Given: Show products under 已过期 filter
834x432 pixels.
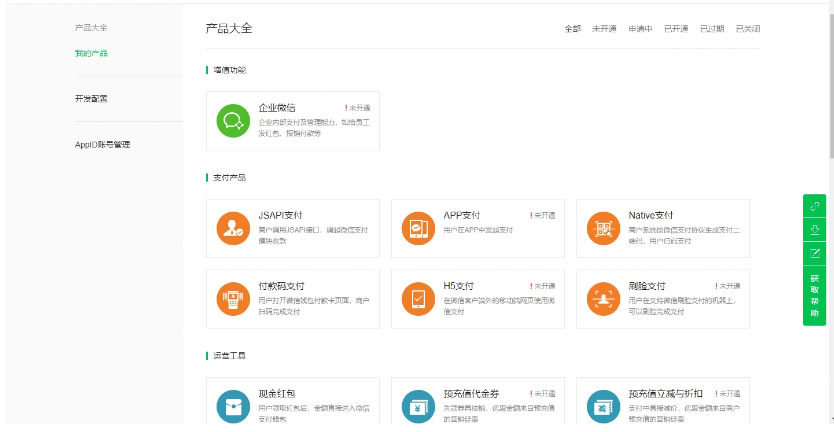Looking at the screenshot, I should [x=712, y=29].
